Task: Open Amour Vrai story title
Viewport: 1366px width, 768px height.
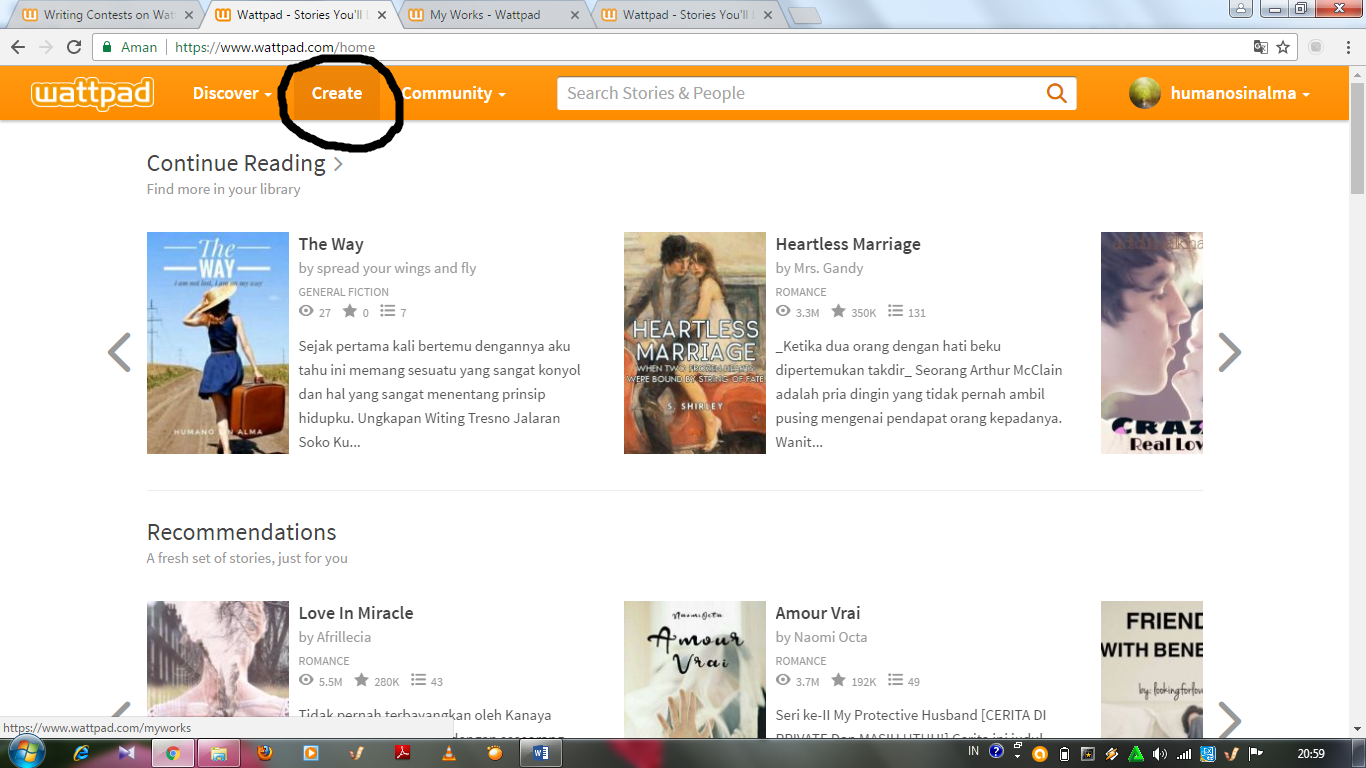Action: (x=818, y=613)
